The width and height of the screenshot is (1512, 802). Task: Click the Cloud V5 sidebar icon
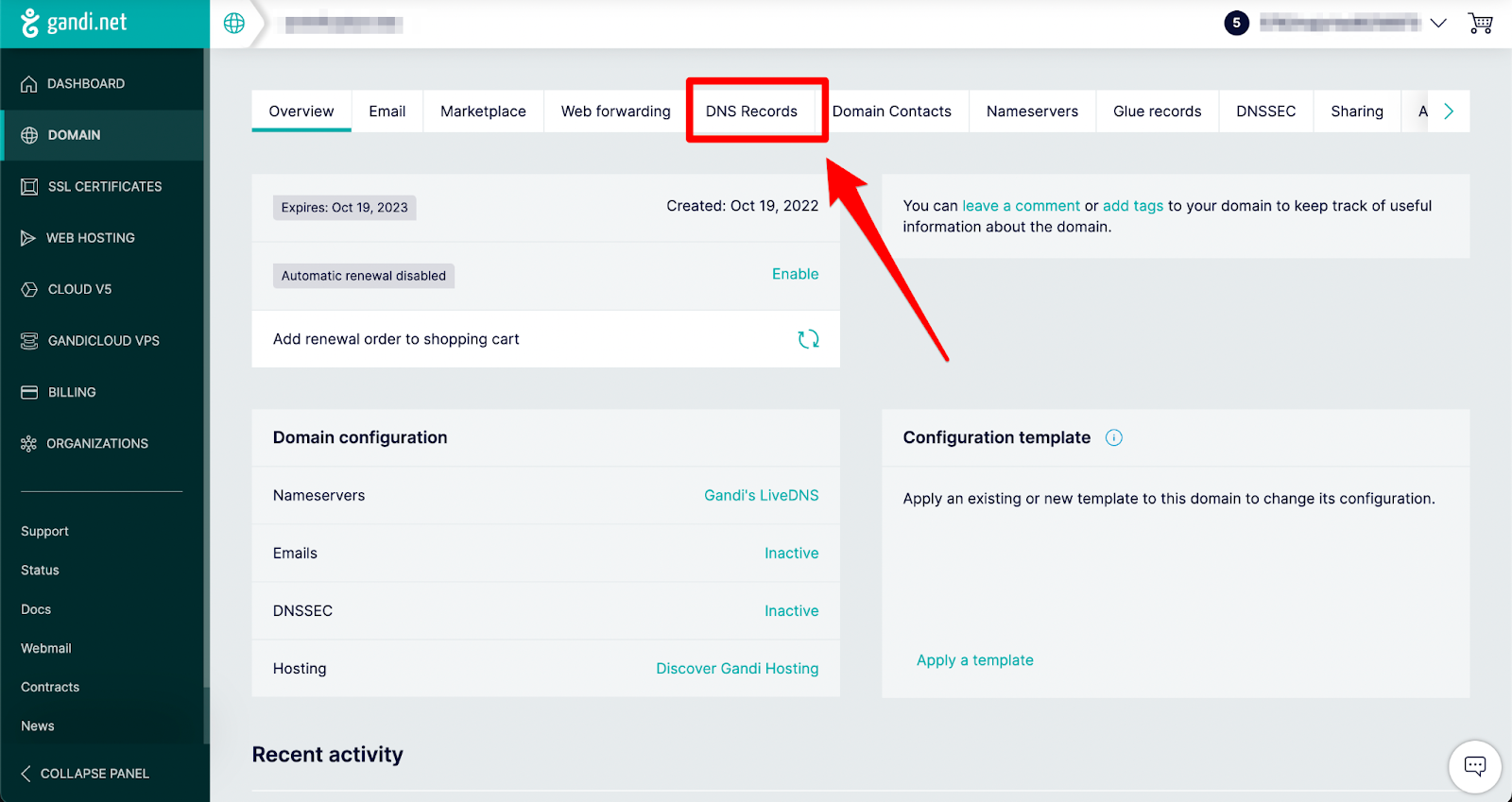click(x=29, y=290)
